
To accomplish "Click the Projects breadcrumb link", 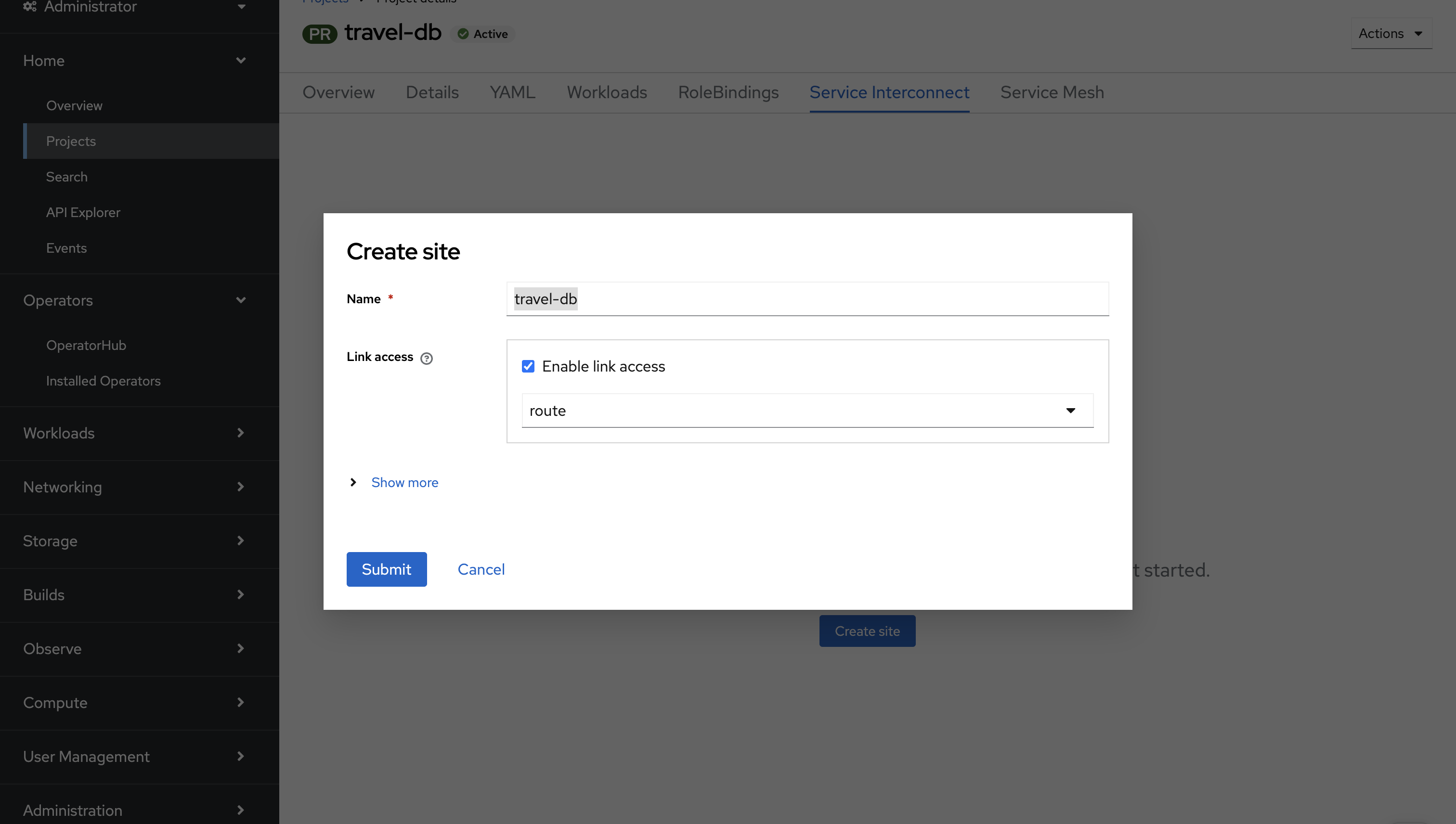I will [x=325, y=2].
